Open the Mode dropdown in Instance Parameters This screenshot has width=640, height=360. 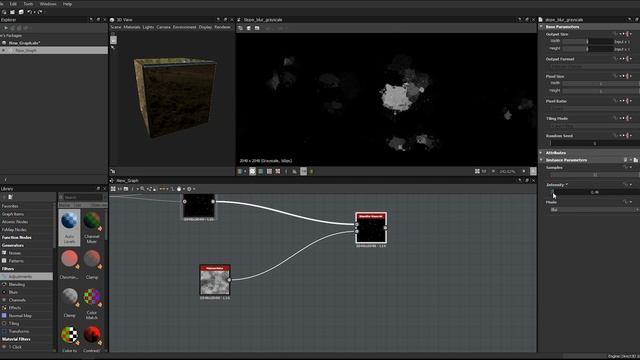pyautogui.click(x=594, y=210)
